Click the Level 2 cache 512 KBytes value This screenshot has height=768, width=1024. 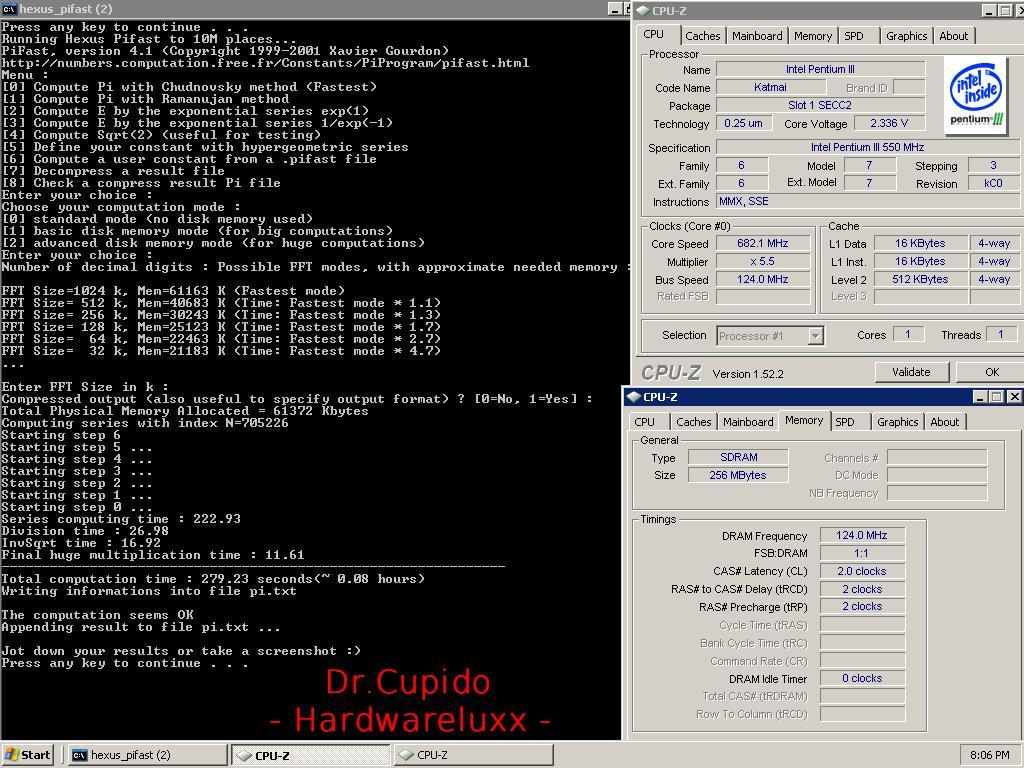point(920,279)
